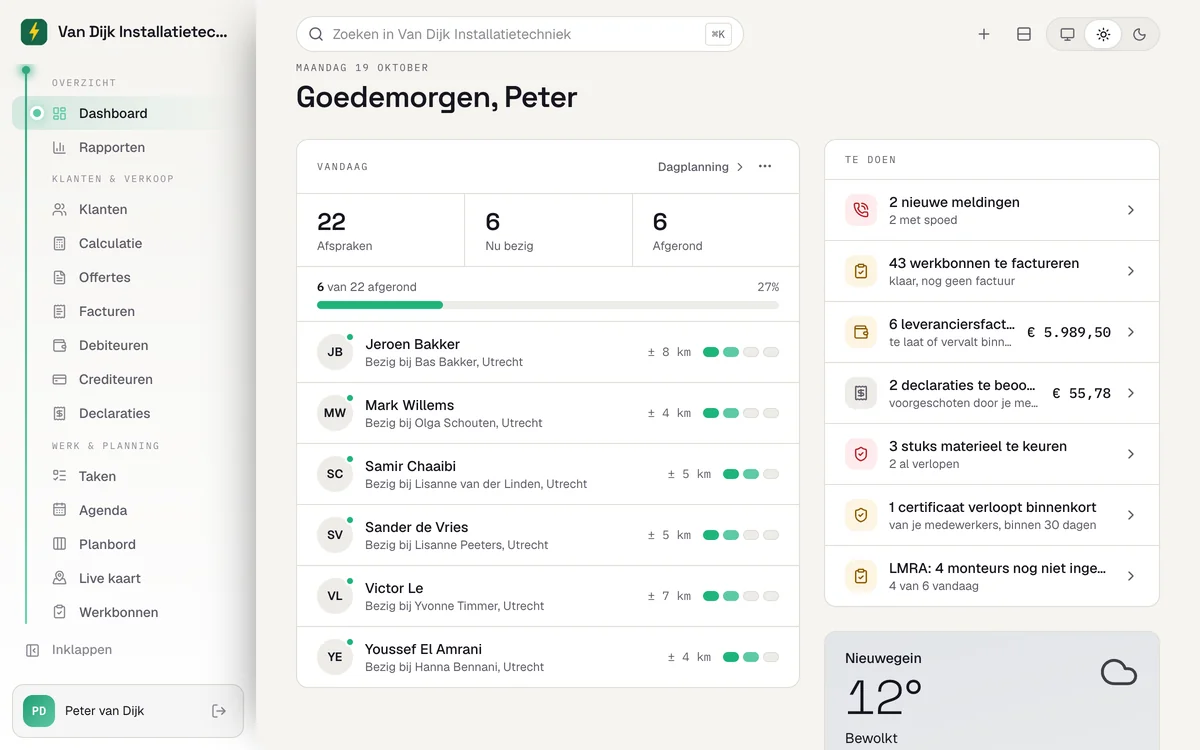The height and width of the screenshot is (750, 1200).
Task: Click the plus icon in top bar
Action: coord(984,34)
